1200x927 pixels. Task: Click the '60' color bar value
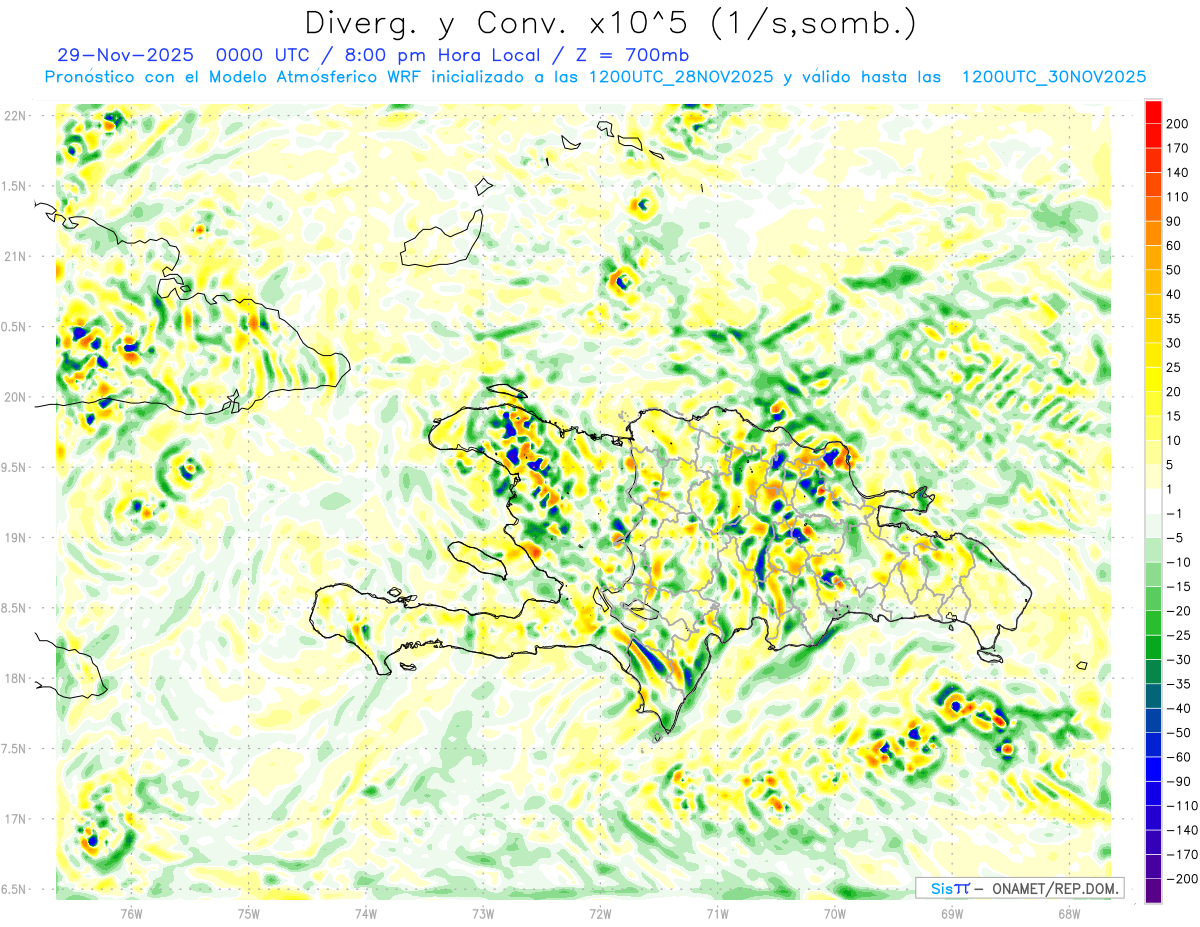(x=1176, y=246)
